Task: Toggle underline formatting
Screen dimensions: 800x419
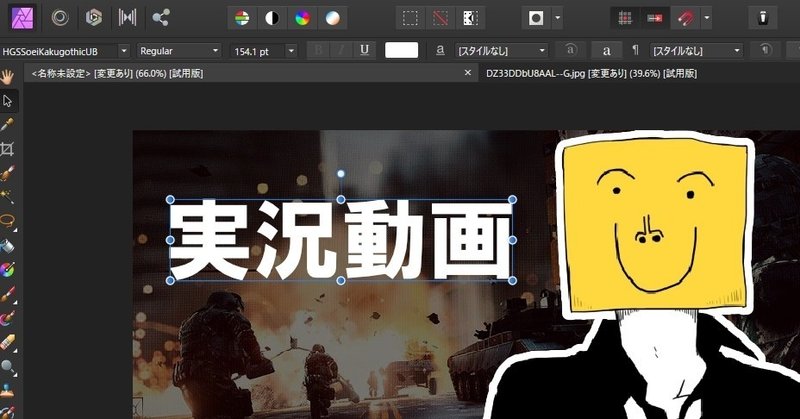Action: 364,50
